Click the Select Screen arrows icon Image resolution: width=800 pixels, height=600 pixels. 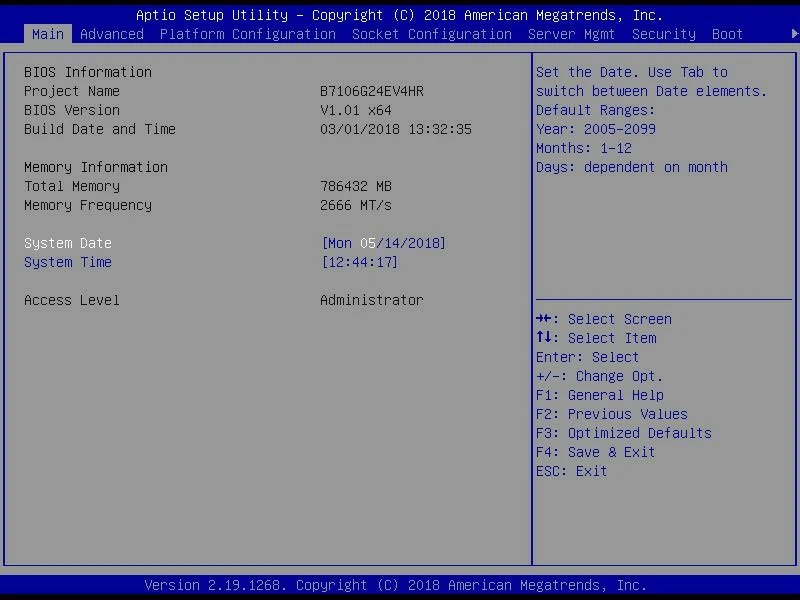[545, 319]
